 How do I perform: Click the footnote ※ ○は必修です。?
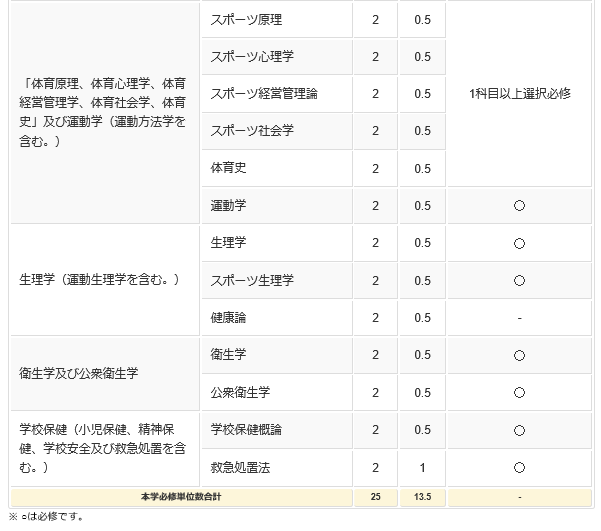click(46, 517)
